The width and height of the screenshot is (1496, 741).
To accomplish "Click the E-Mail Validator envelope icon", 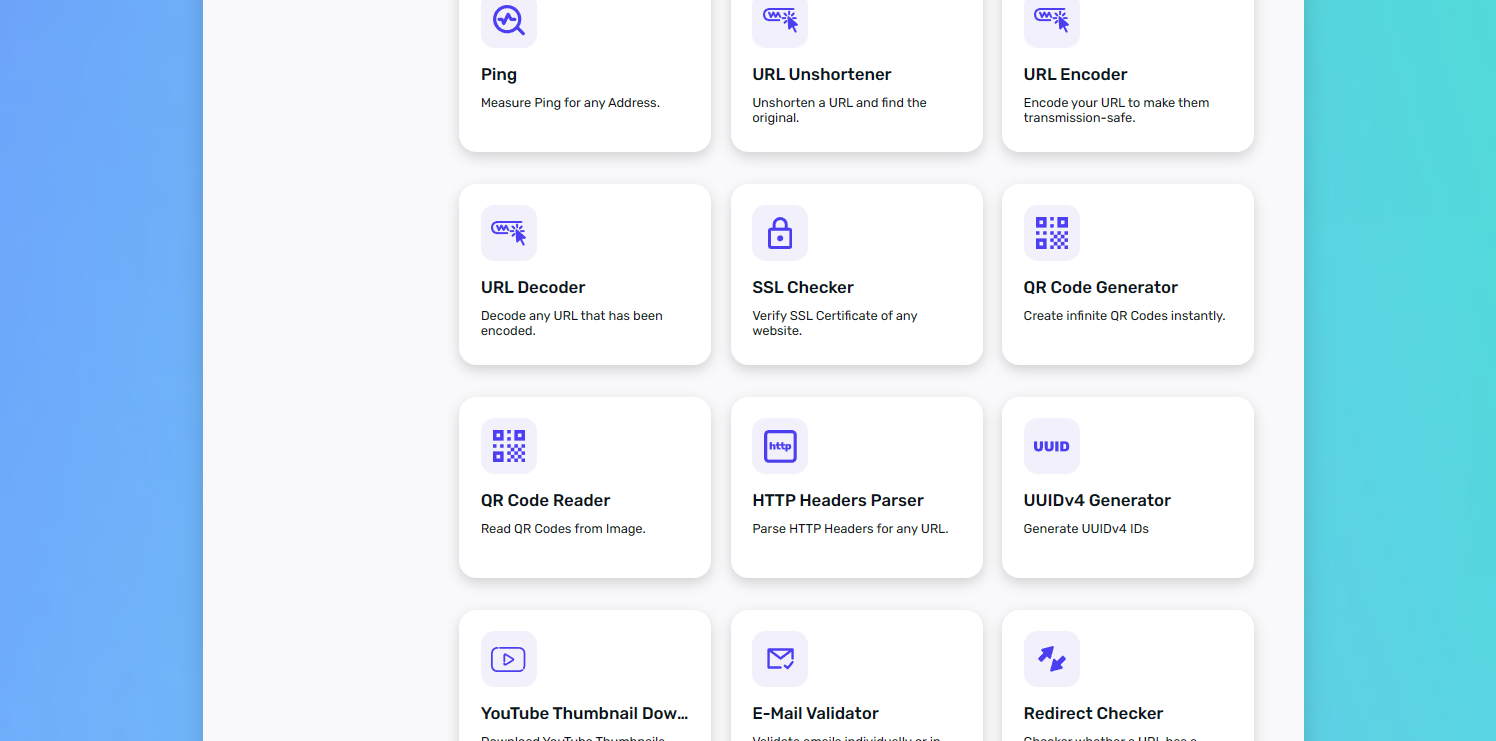I will 780,659.
